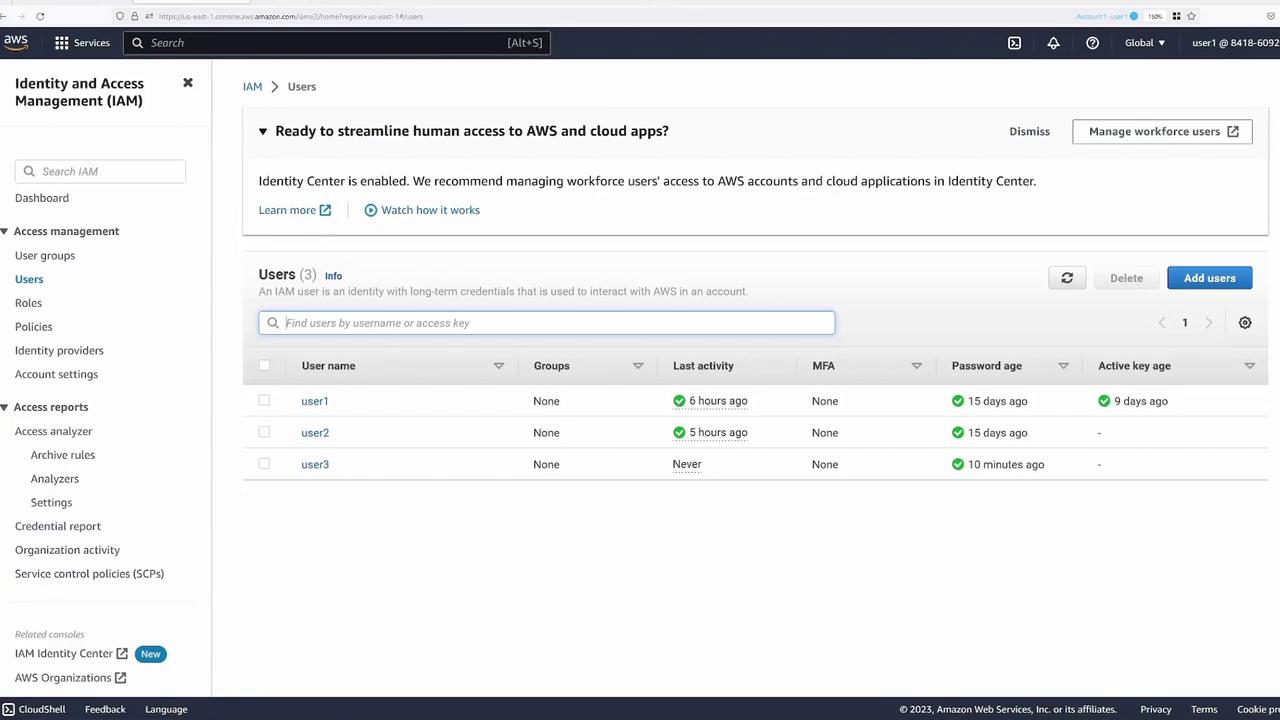Open table preferences gear icon

[x=1245, y=323]
